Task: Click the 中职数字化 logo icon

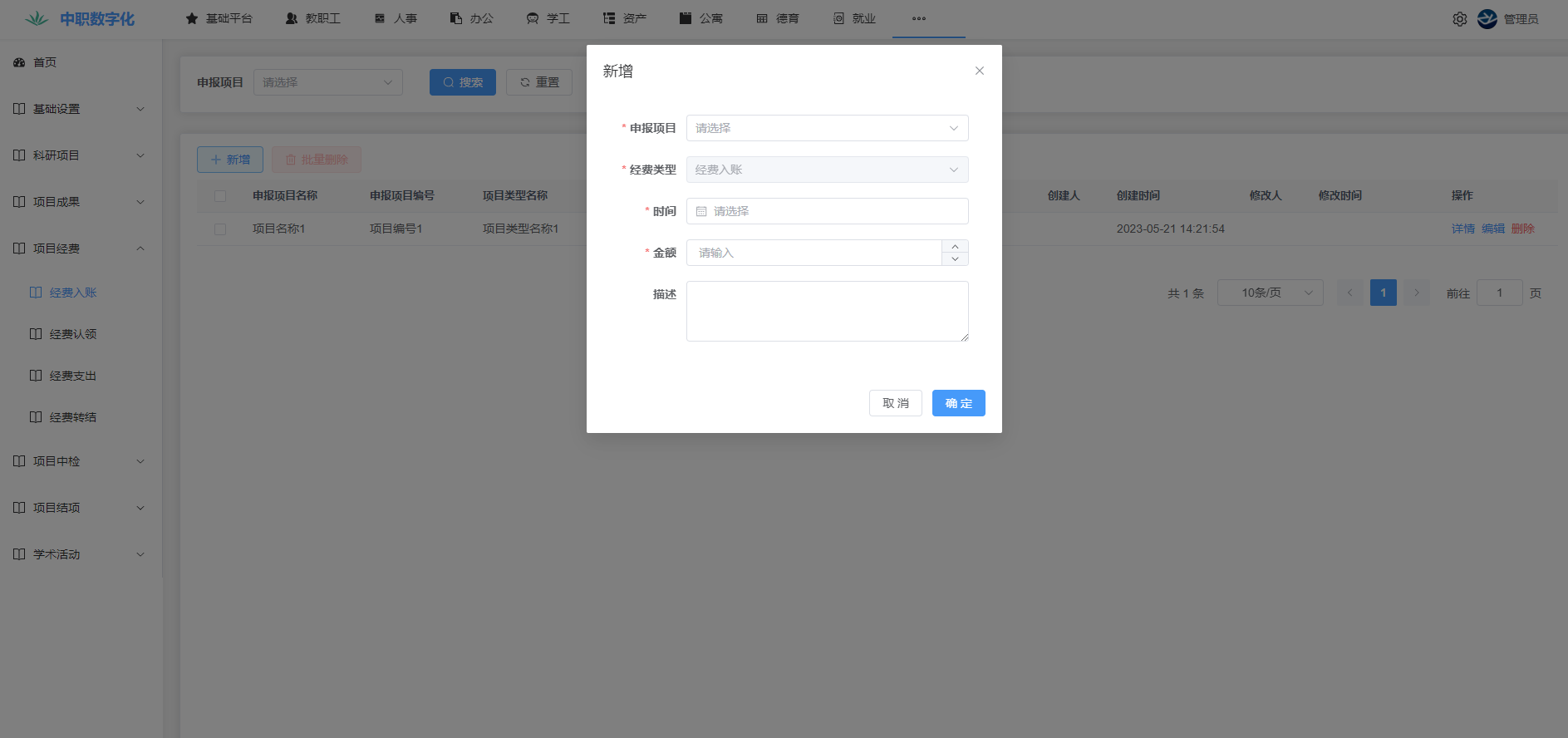Action: [37, 18]
